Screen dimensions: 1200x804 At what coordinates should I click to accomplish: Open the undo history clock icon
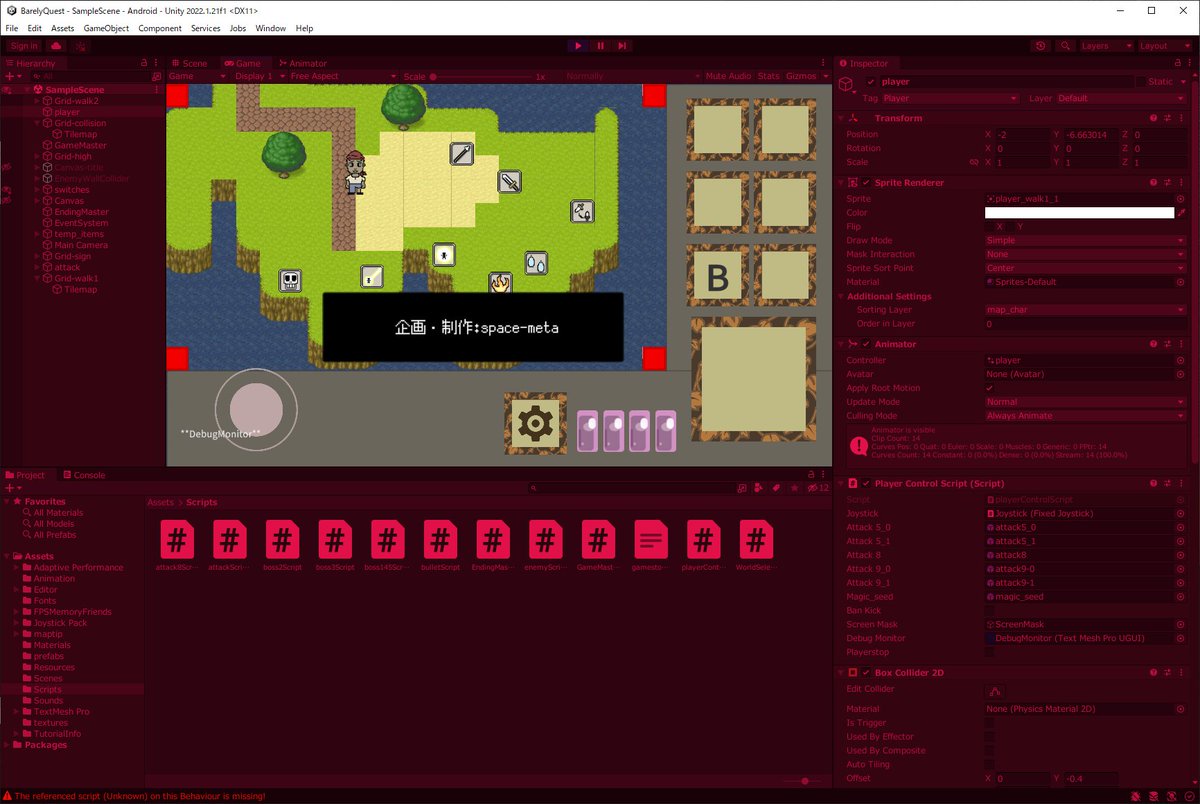tap(1041, 46)
